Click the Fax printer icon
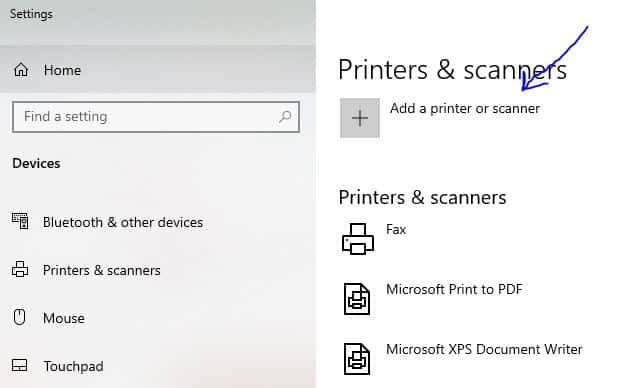Viewport: 629px width, 388px height. tap(358, 239)
